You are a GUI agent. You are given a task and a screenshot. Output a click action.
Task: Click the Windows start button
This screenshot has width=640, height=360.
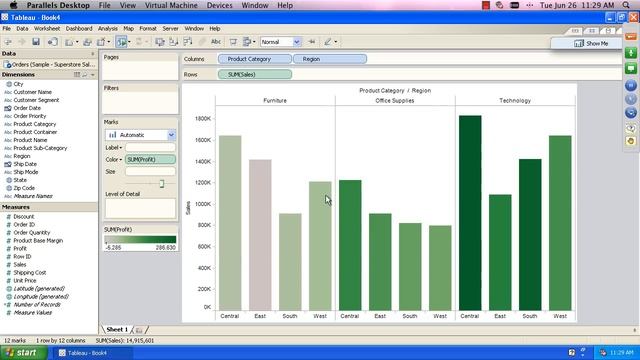pos(23,353)
